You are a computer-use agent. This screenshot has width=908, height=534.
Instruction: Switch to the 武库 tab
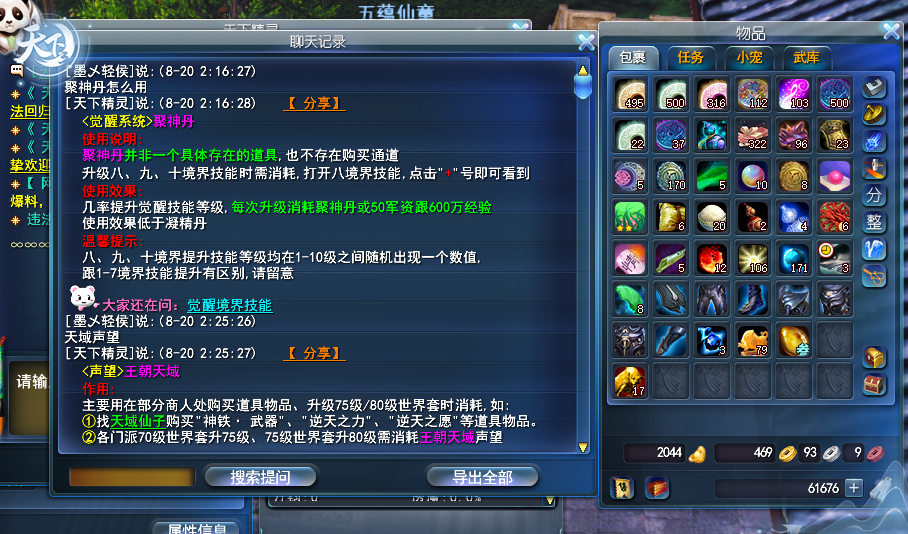pos(806,57)
